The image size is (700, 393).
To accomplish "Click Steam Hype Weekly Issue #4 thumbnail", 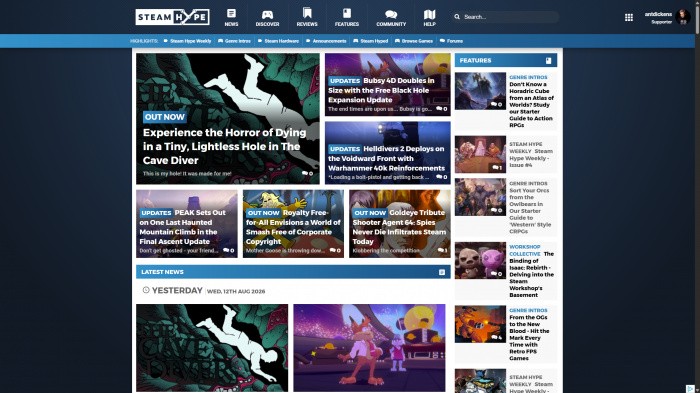I will pyautogui.click(x=480, y=155).
